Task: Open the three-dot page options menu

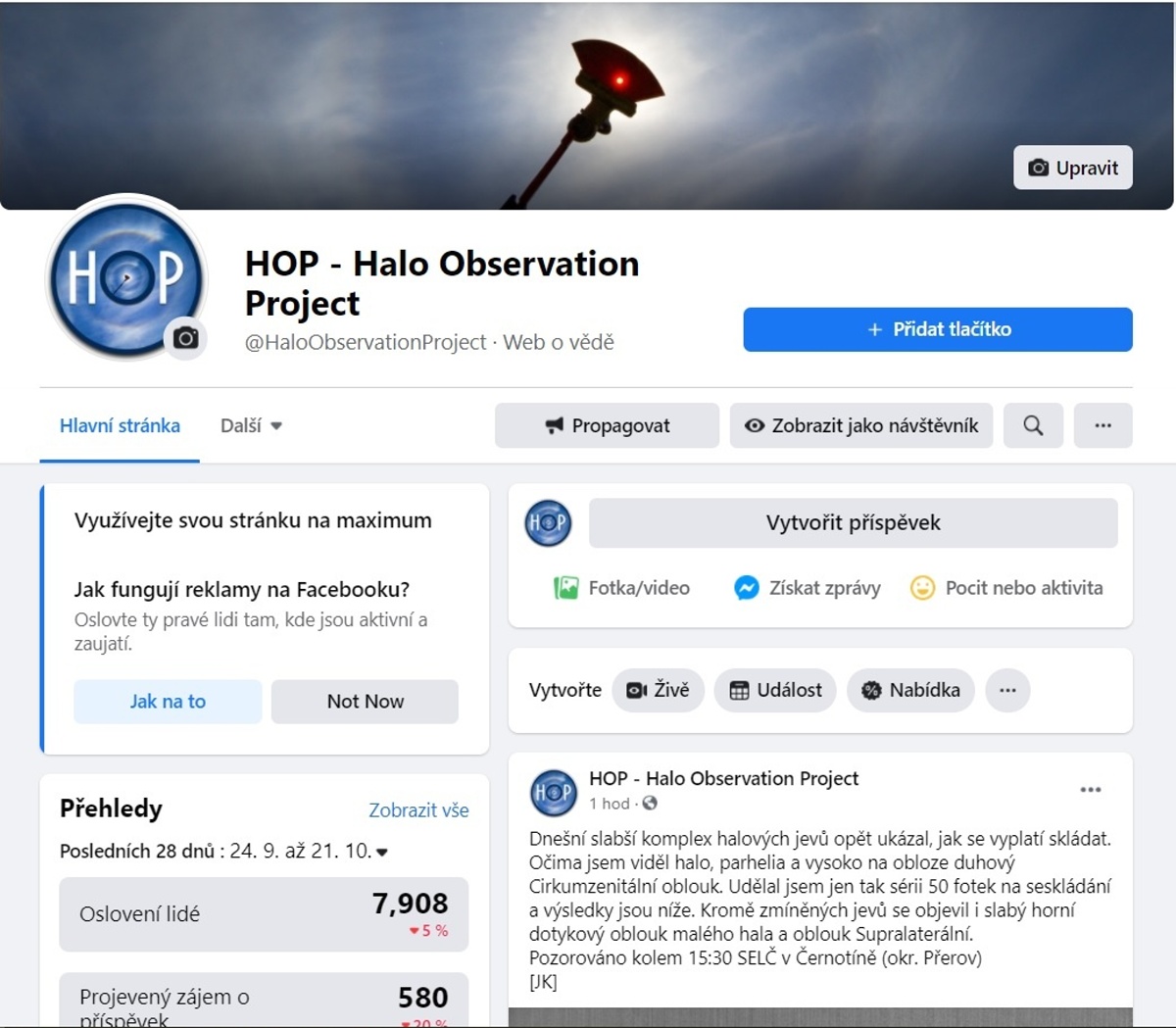Action: 1102,425
